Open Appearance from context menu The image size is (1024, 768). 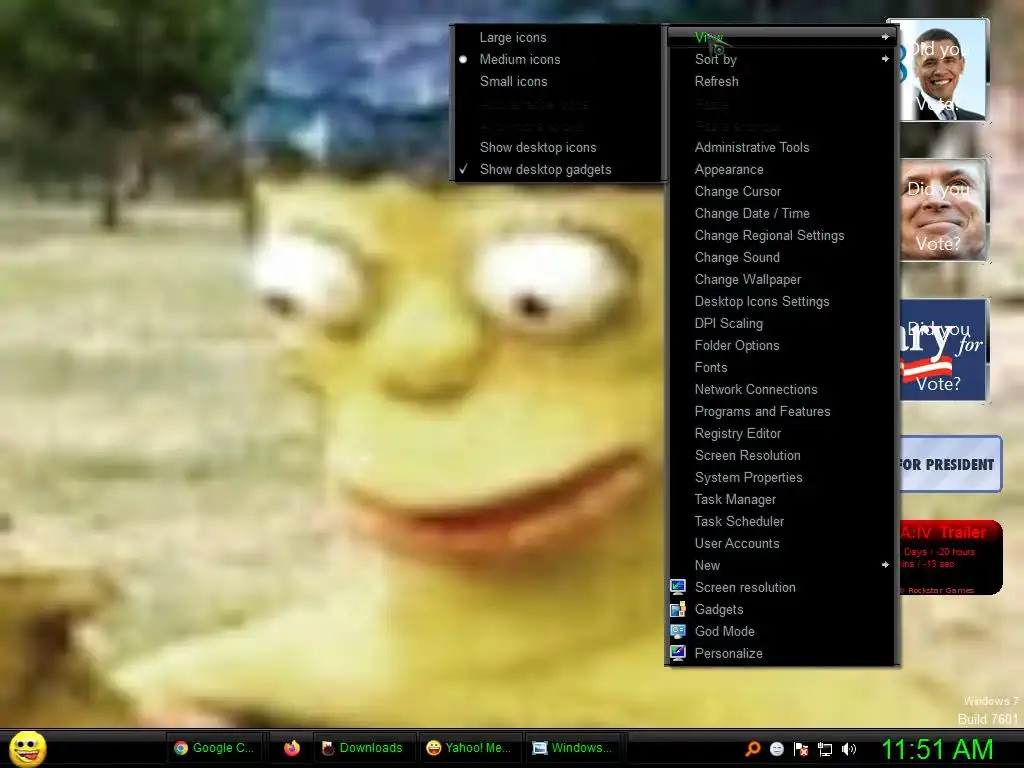(x=781, y=170)
